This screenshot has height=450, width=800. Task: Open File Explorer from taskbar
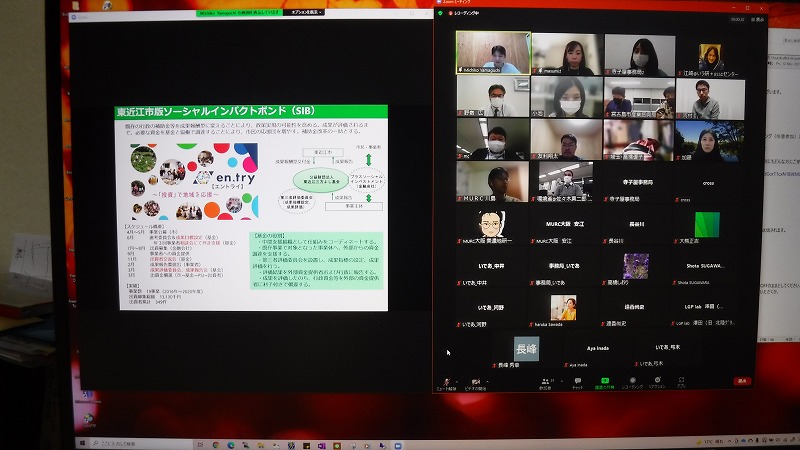[x=261, y=445]
